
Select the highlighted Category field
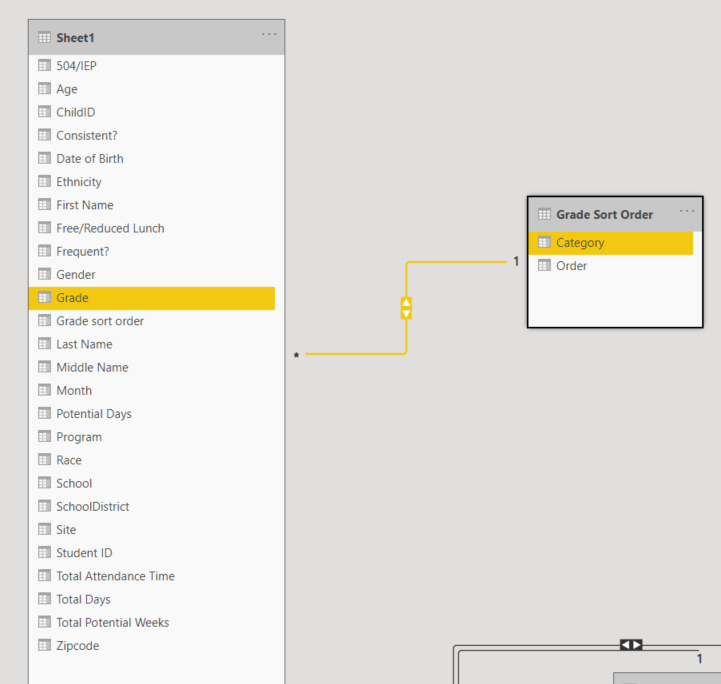point(611,243)
